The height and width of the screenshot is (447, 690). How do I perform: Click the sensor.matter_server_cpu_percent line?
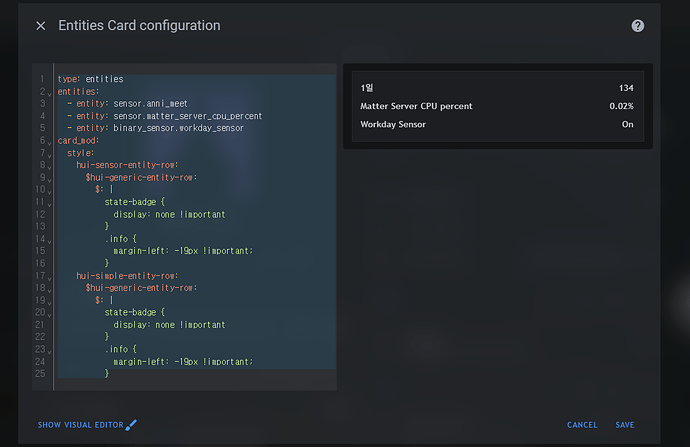[x=165, y=116]
